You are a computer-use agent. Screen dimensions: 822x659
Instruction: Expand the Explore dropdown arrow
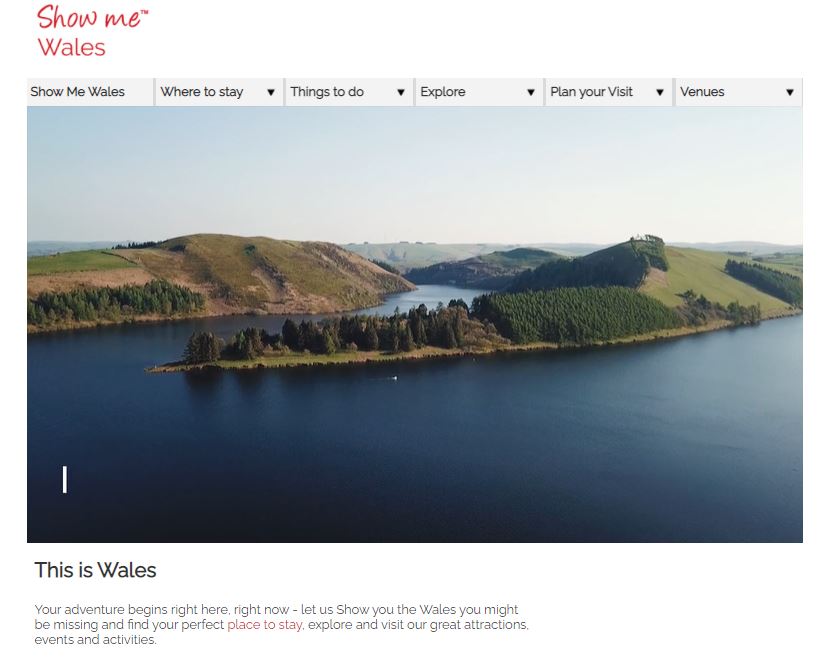click(531, 92)
